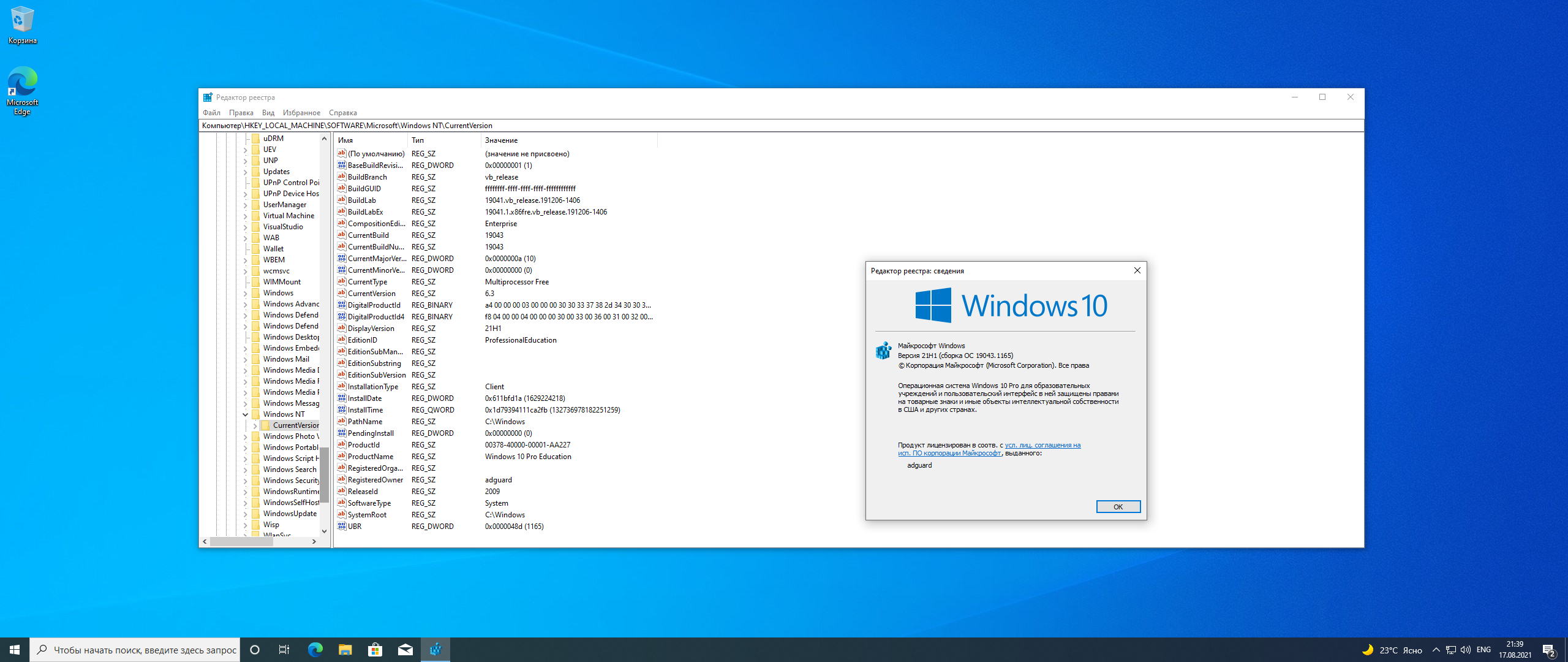Open the Избранное menu
The image size is (1568, 662).
(x=301, y=113)
